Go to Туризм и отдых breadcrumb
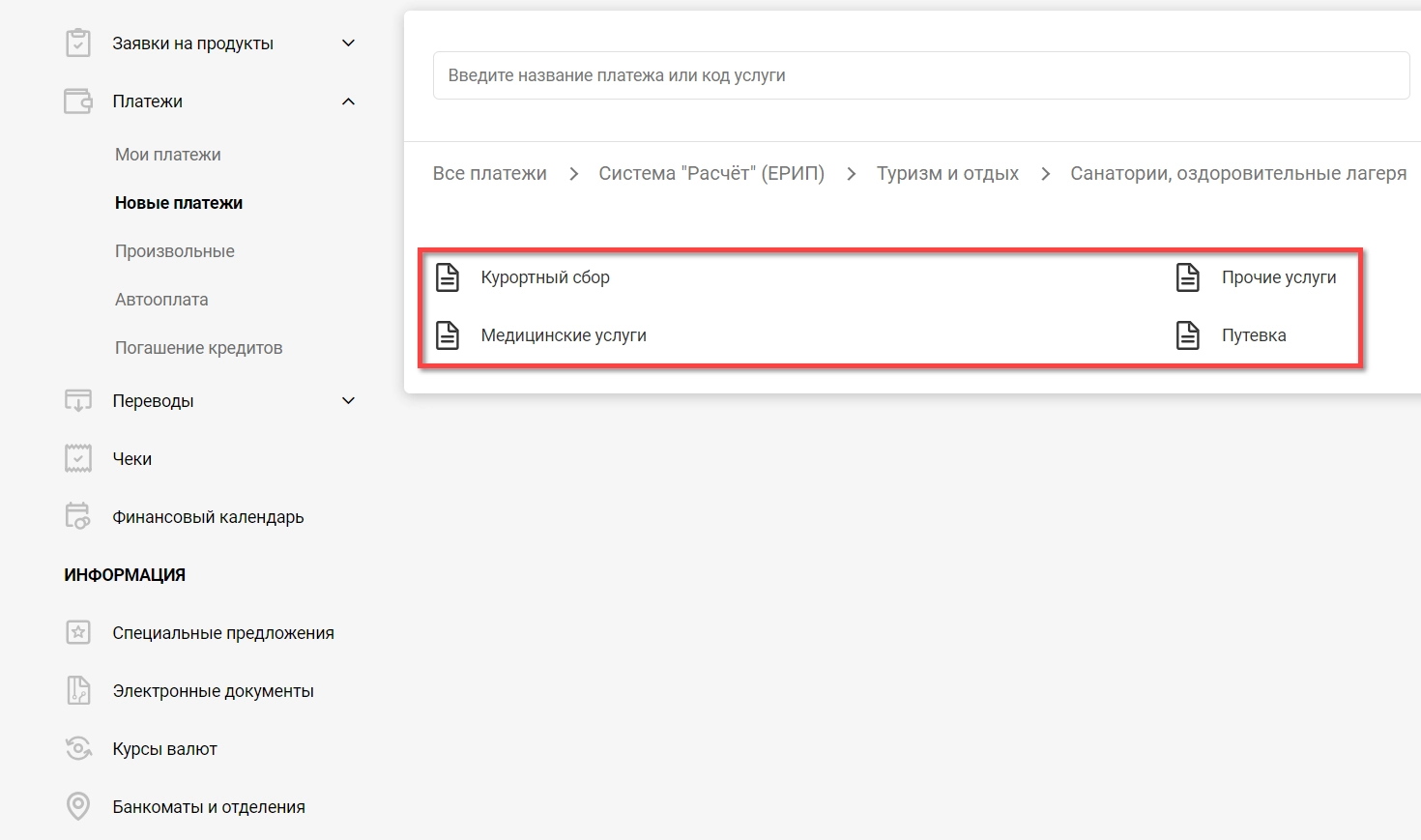 pos(947,174)
